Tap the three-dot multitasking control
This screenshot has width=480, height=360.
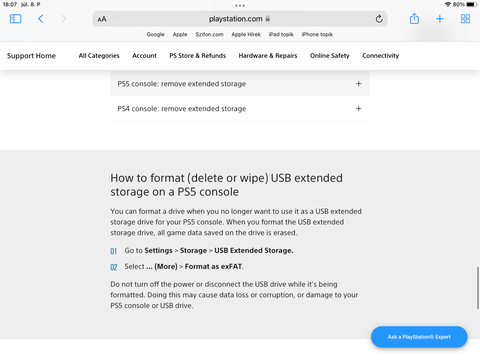(240, 5)
